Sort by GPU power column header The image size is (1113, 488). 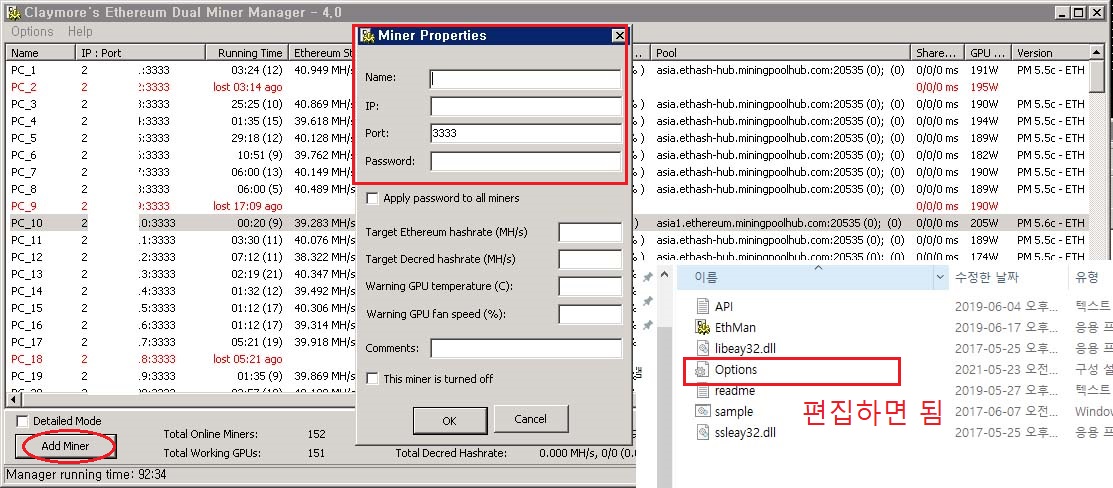pyautogui.click(x=988, y=53)
